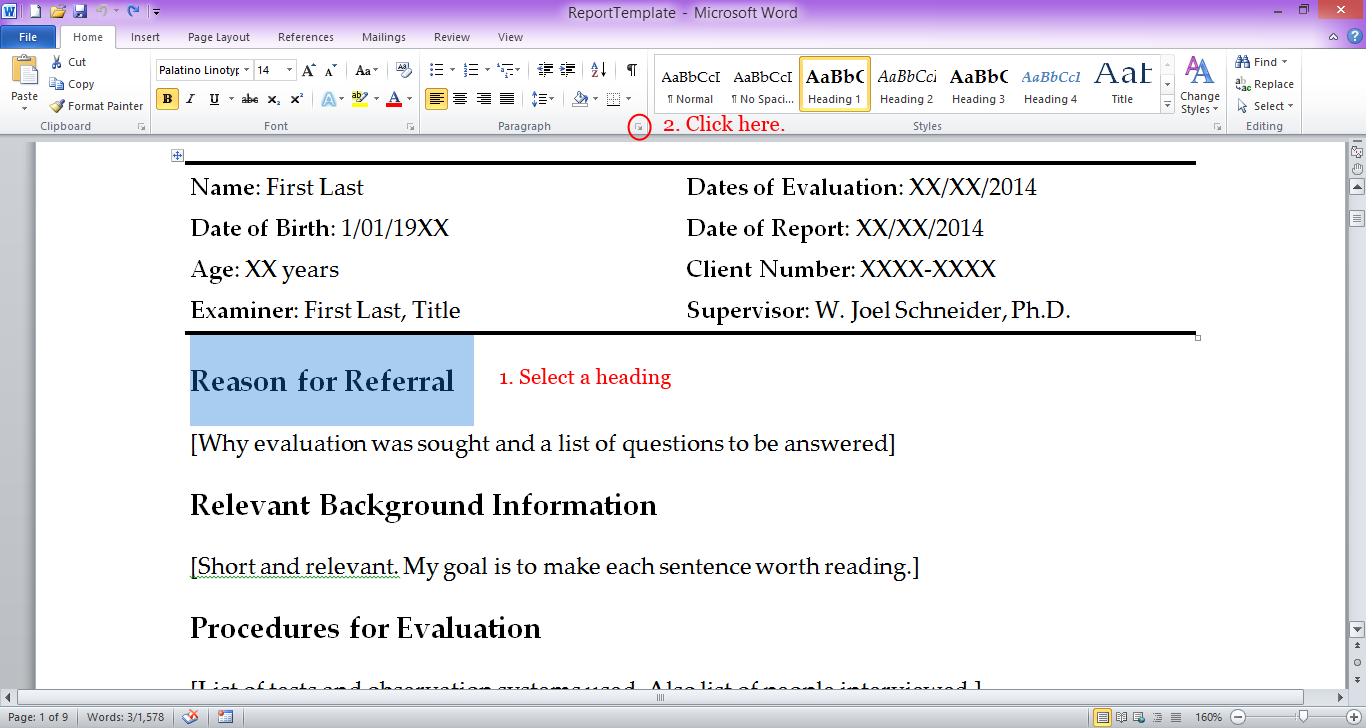Open the Multilevel List dropdown

[519, 70]
